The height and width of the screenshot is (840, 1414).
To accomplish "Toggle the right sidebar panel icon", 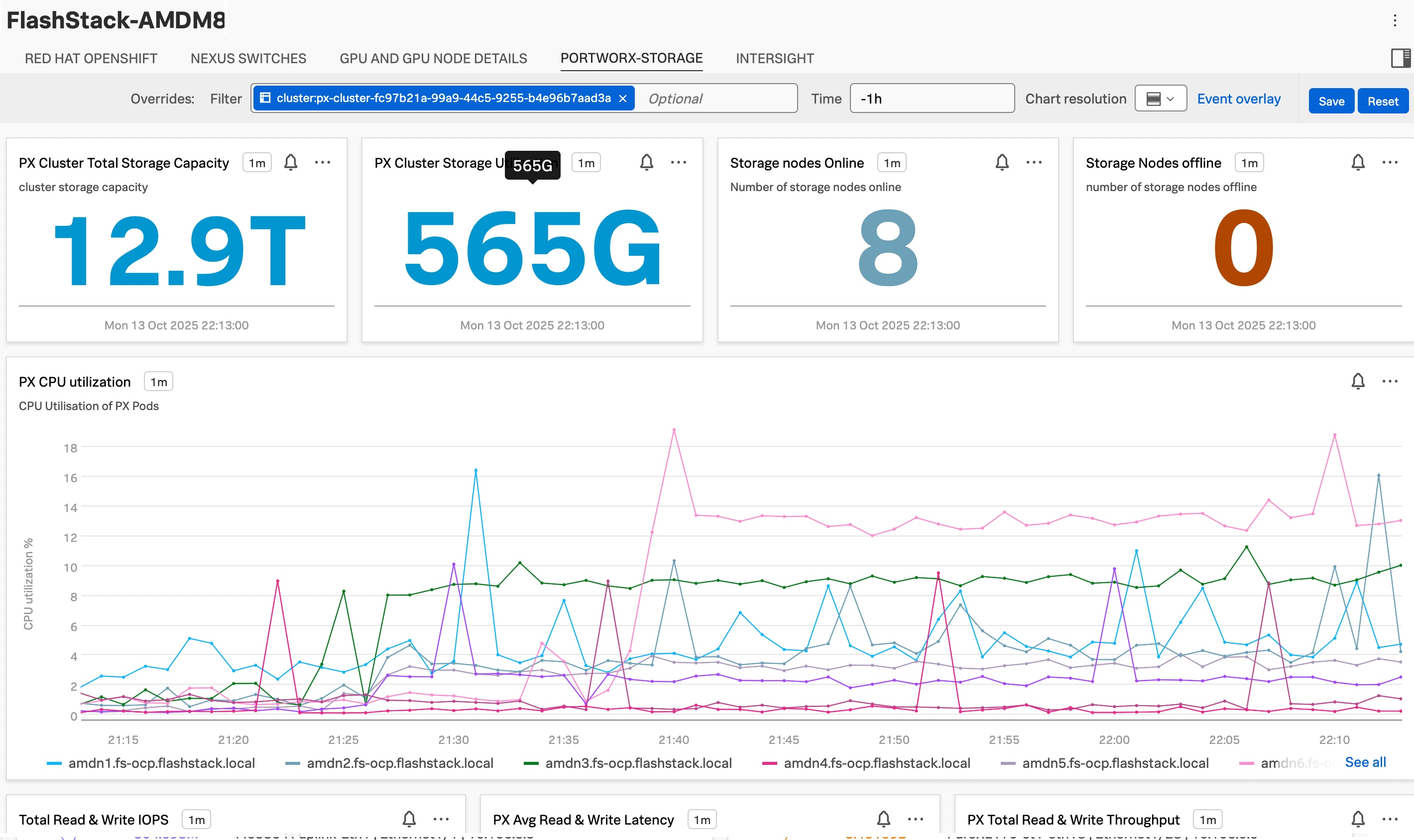I will tap(1400, 58).
